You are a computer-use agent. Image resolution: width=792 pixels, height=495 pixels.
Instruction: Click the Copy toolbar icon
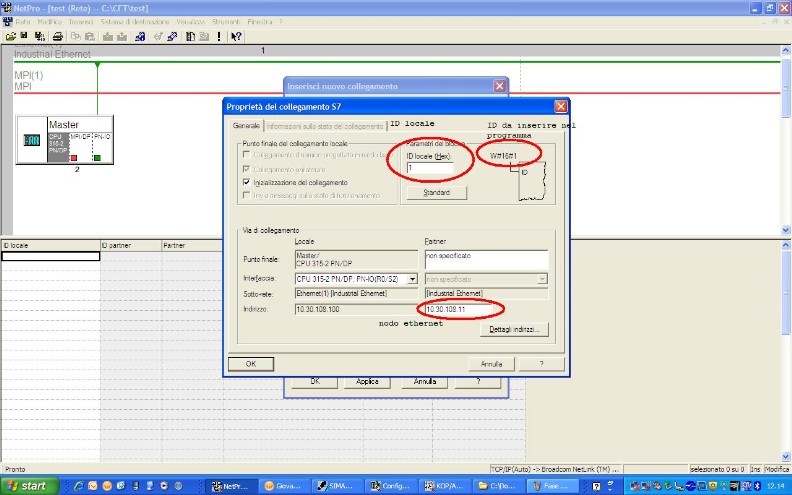75,36
